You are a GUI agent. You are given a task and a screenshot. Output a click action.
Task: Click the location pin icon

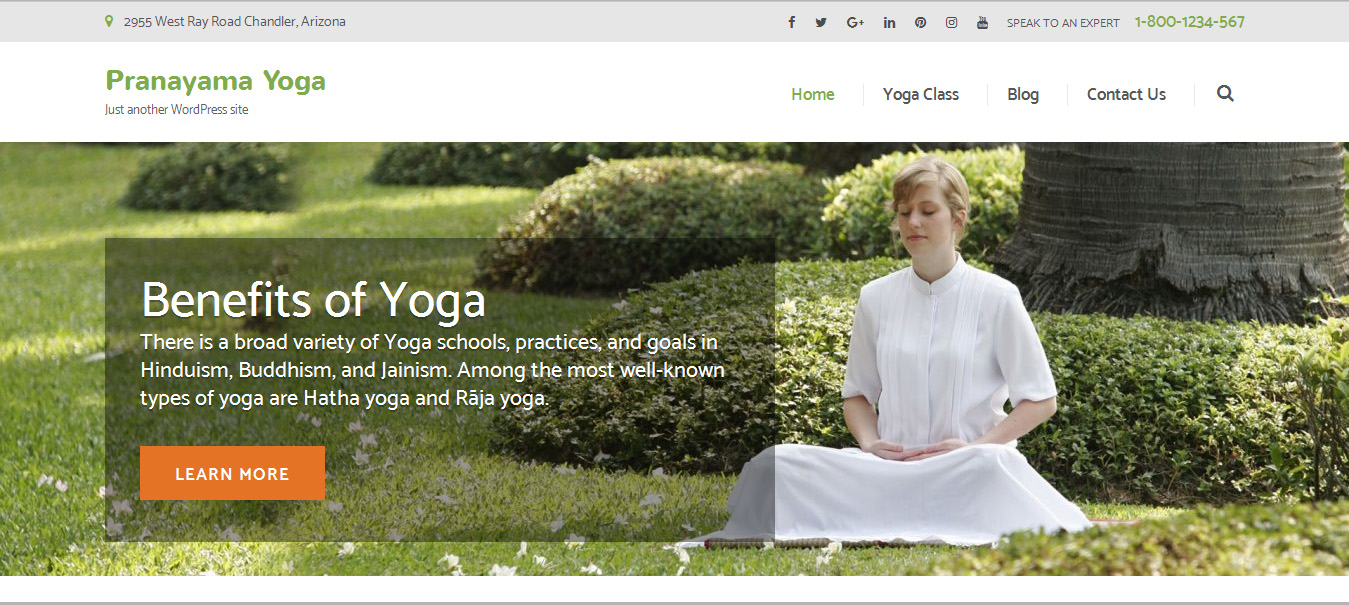tap(109, 21)
